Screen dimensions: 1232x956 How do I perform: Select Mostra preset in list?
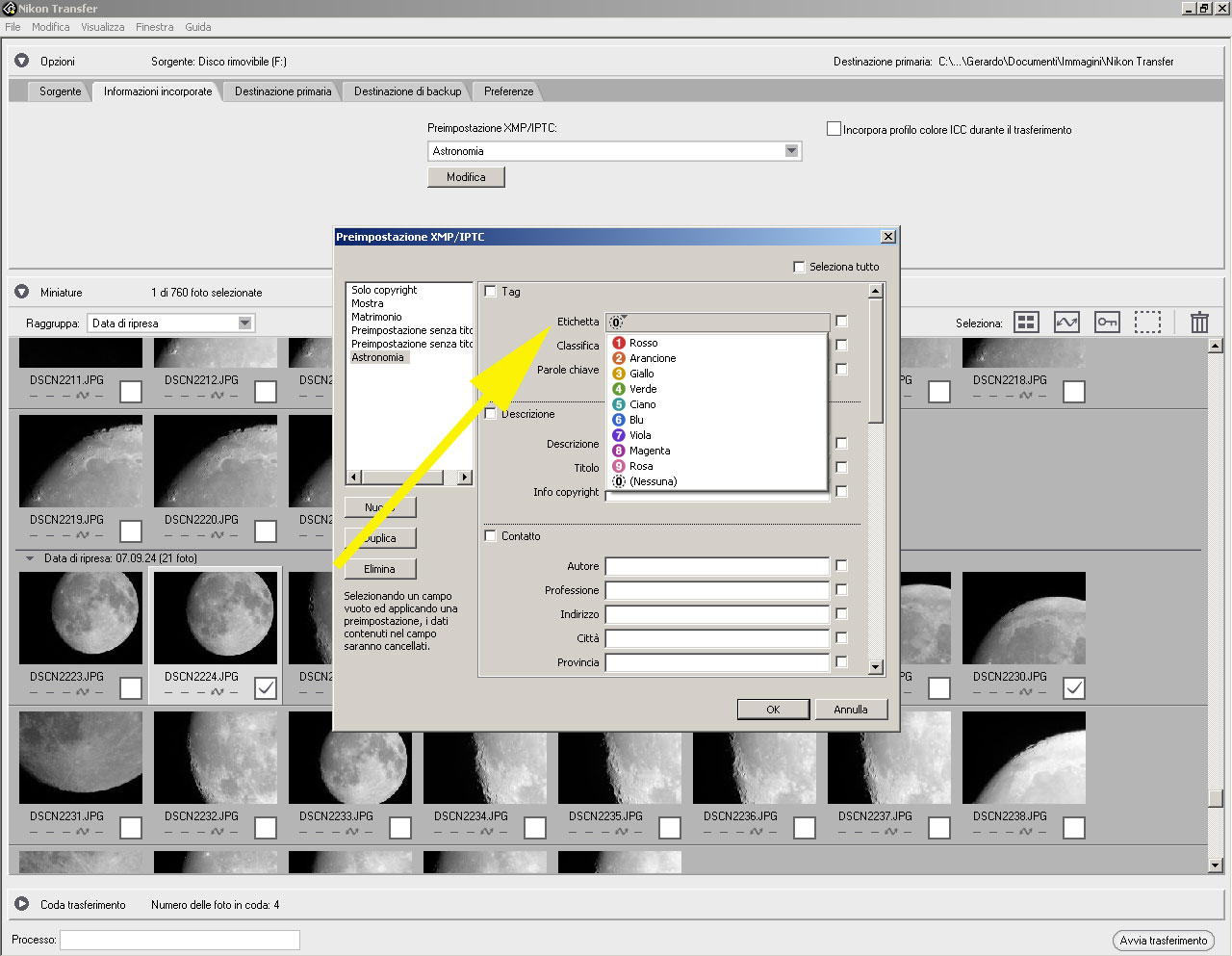pyautogui.click(x=367, y=303)
